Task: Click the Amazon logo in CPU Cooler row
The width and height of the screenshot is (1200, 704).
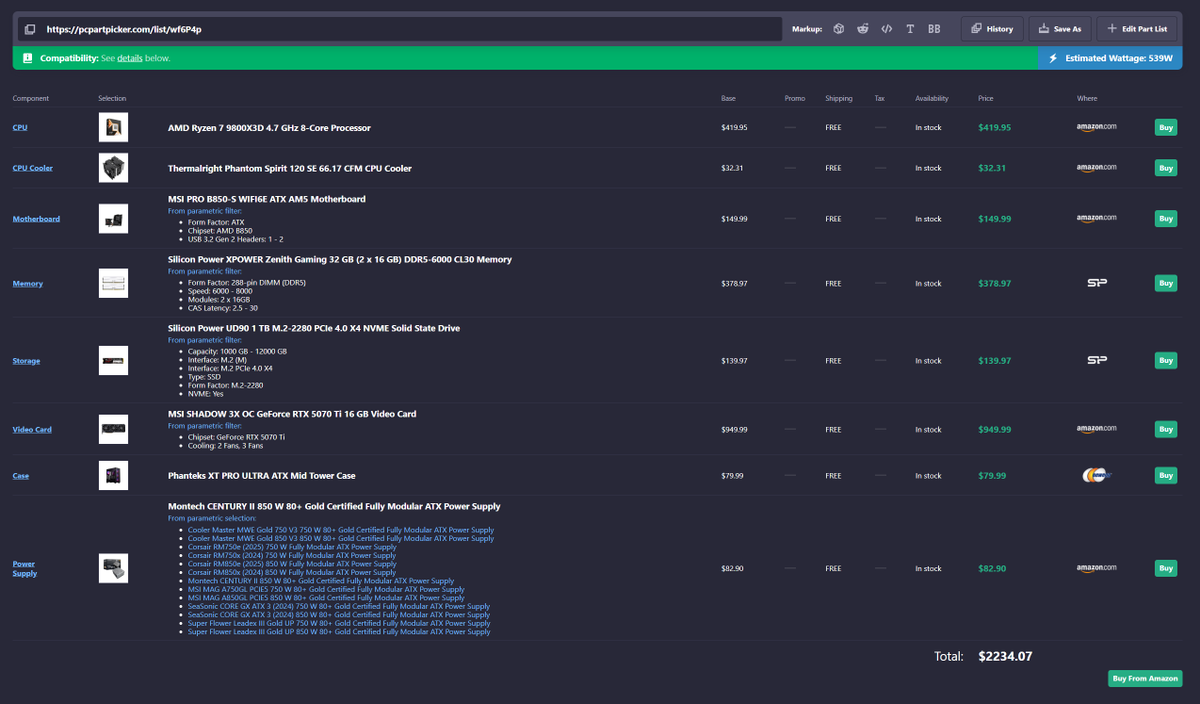Action: click(1096, 168)
